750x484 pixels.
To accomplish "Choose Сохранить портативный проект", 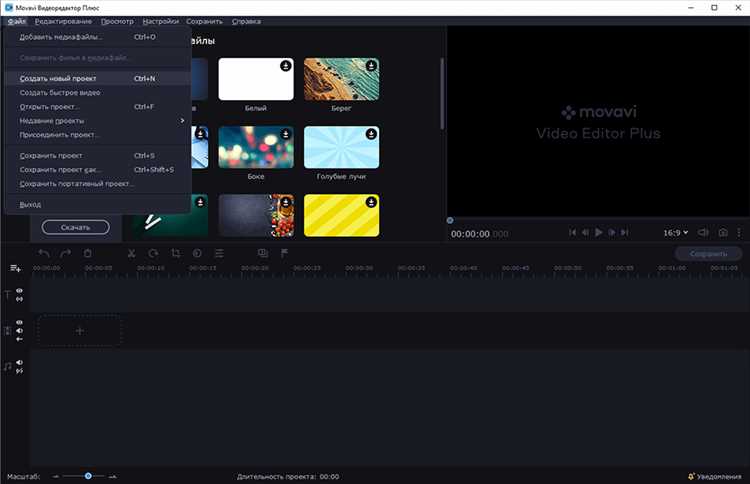I will [x=98, y=184].
